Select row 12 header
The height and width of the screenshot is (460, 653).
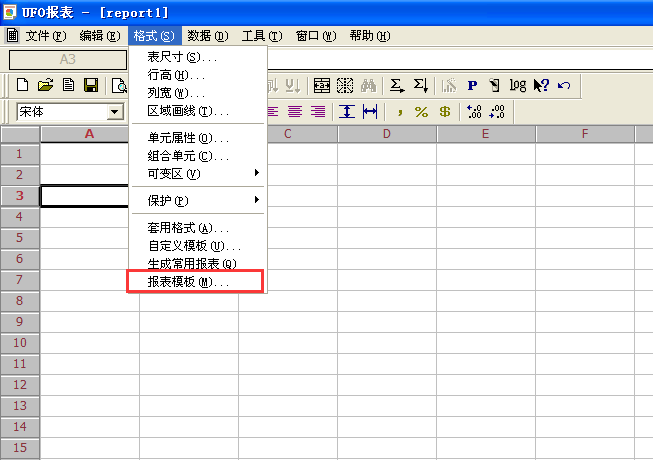click(x=20, y=385)
